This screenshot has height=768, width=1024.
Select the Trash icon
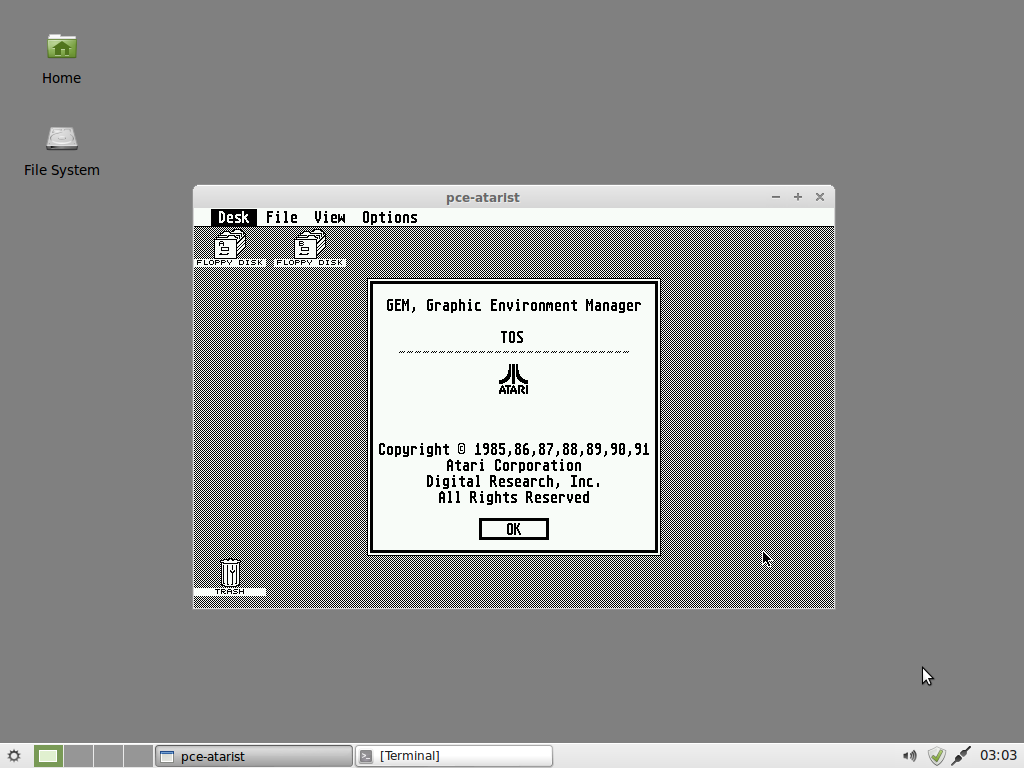[230, 577]
